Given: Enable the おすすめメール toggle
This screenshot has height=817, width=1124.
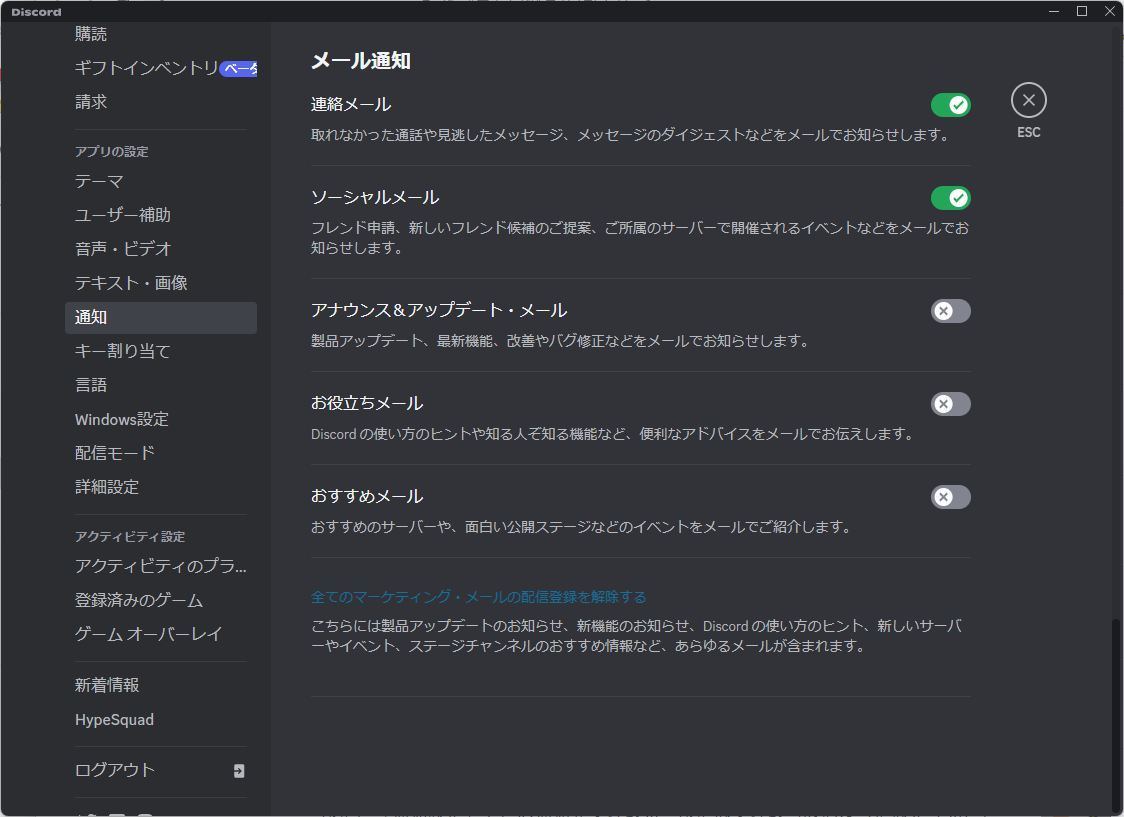Looking at the screenshot, I should 951,497.
